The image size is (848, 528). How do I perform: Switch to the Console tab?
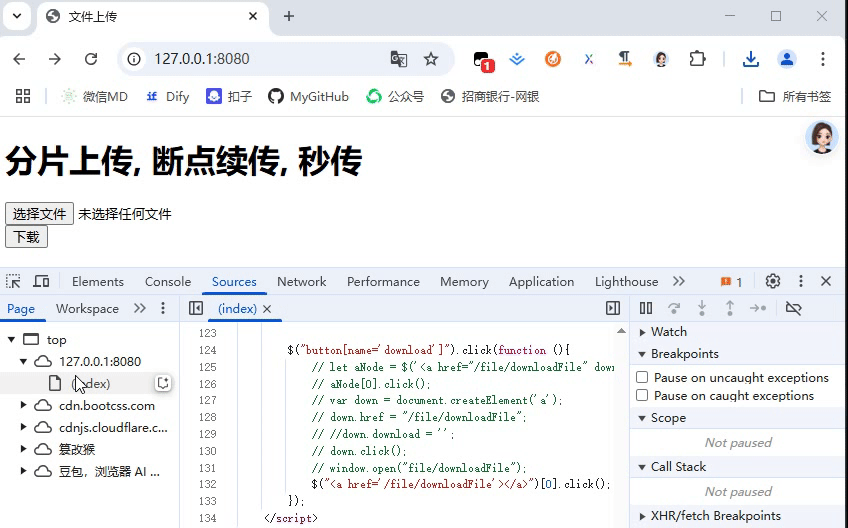coord(168,281)
